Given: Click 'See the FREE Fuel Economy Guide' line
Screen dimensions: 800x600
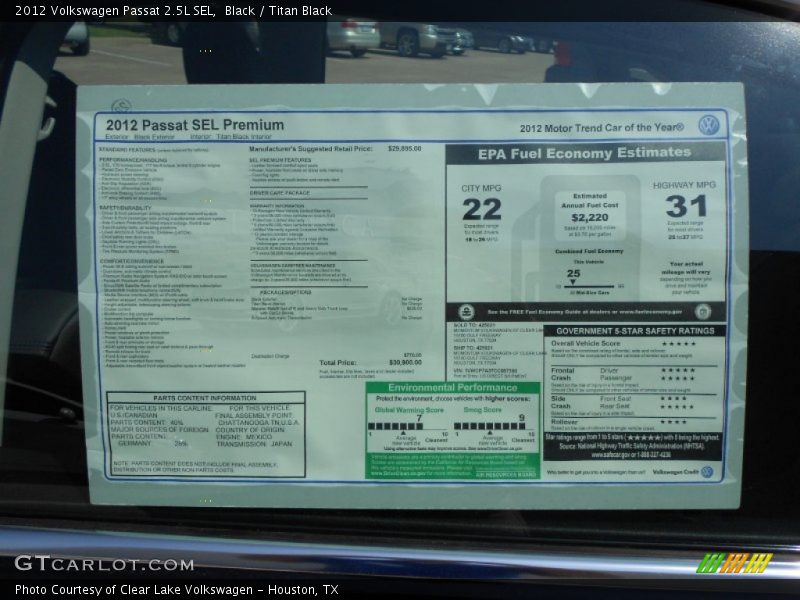Looking at the screenshot, I should [x=585, y=312].
